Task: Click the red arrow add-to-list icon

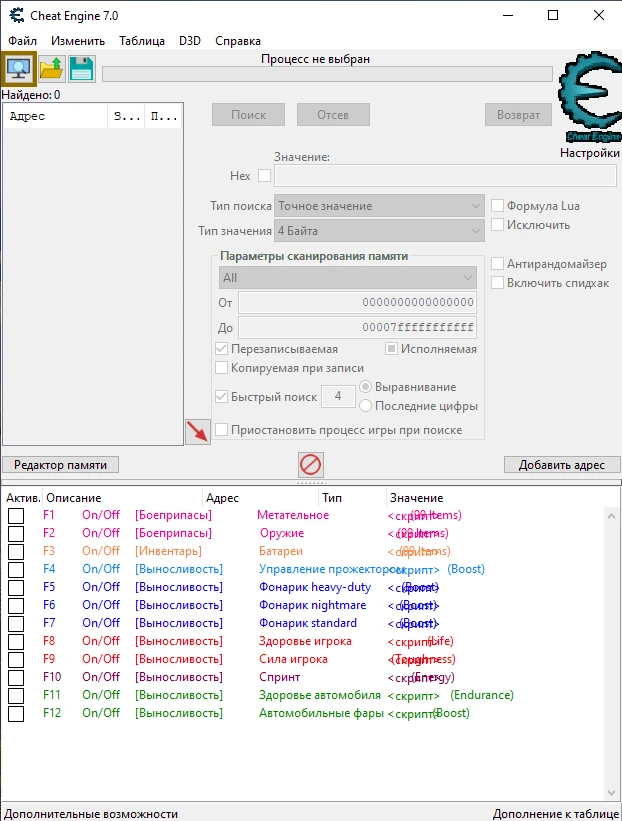Action: (198, 432)
